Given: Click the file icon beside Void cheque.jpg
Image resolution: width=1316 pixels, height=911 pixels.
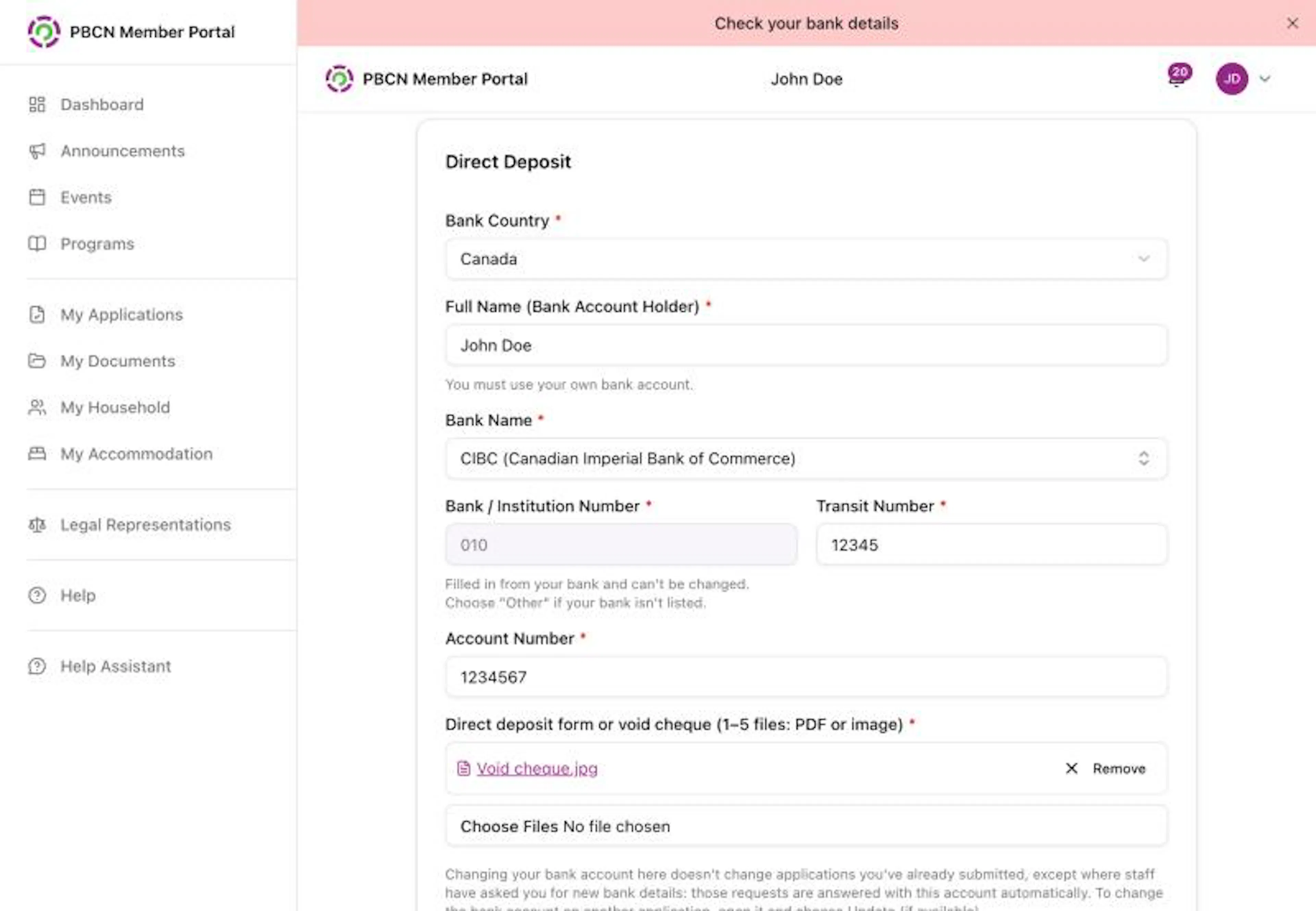Looking at the screenshot, I should (x=464, y=768).
